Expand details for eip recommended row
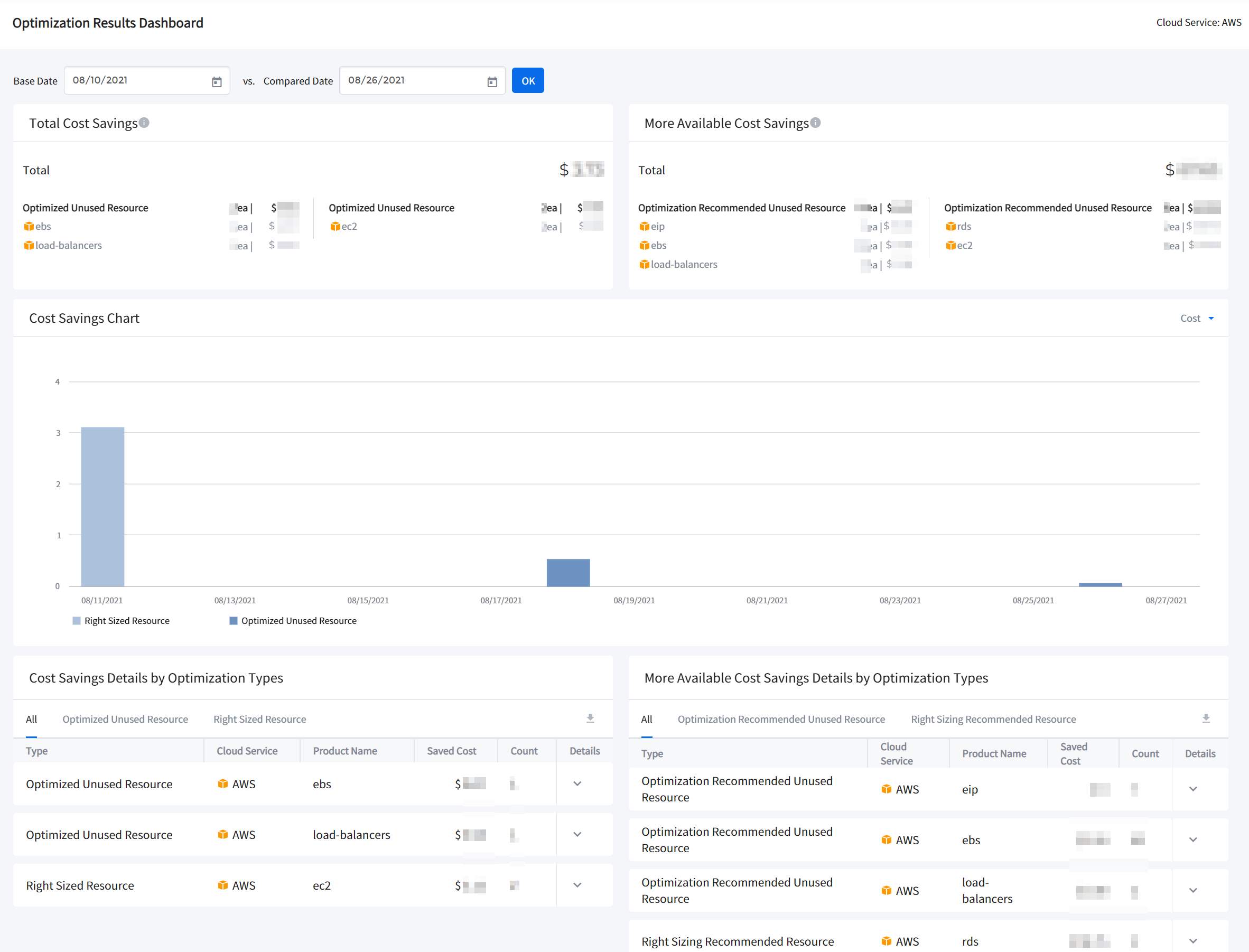 point(1193,789)
